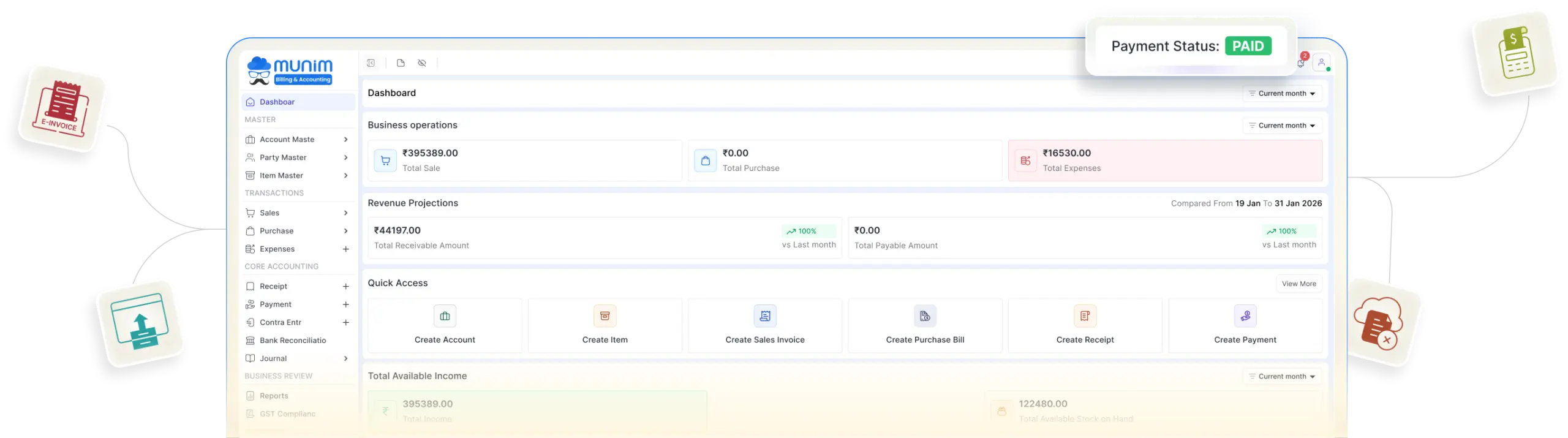Screen dimensions: 1568x438
Task: Click the Receipt icon in sidebar
Action: [250, 287]
